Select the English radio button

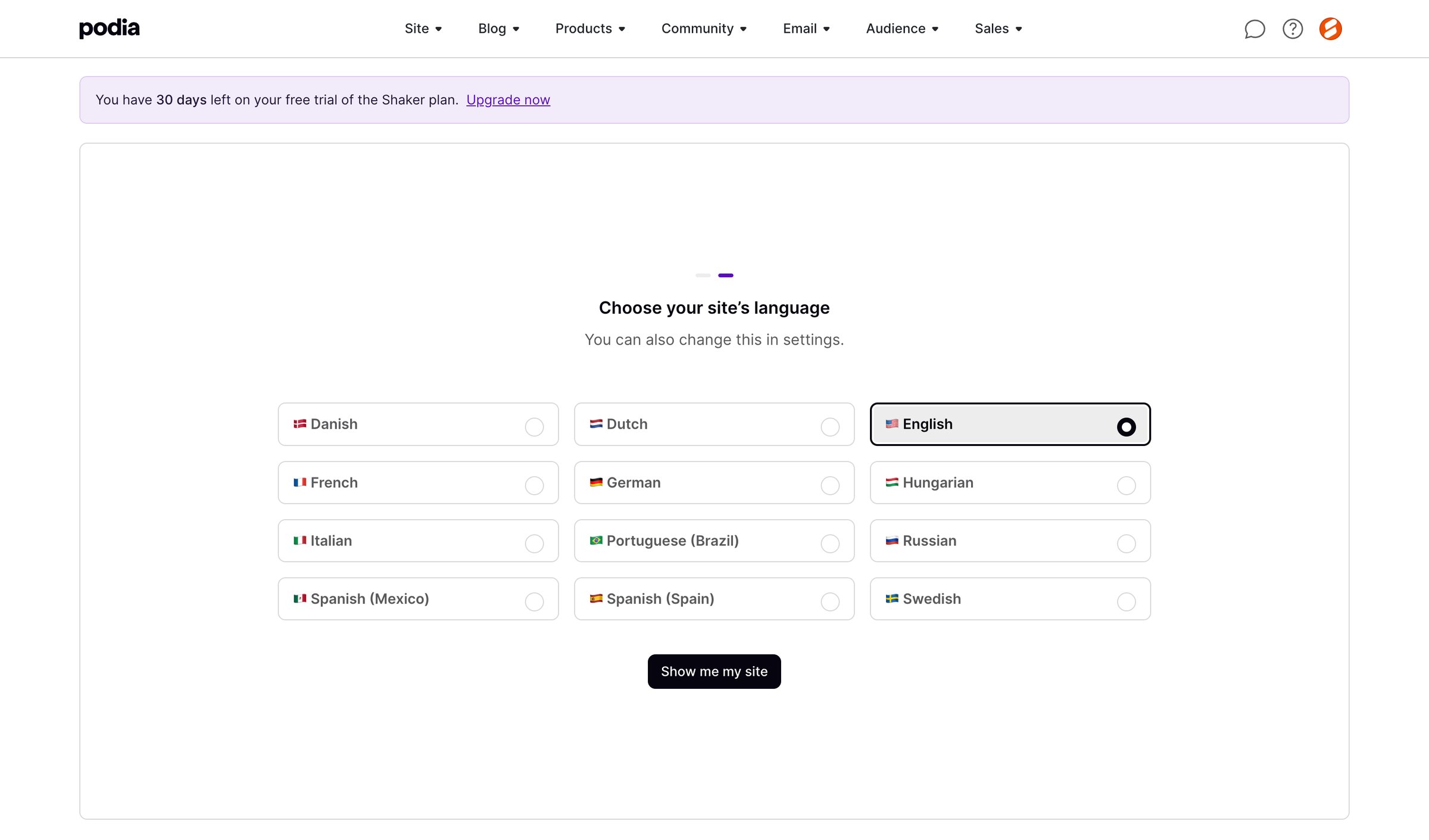(x=1126, y=427)
